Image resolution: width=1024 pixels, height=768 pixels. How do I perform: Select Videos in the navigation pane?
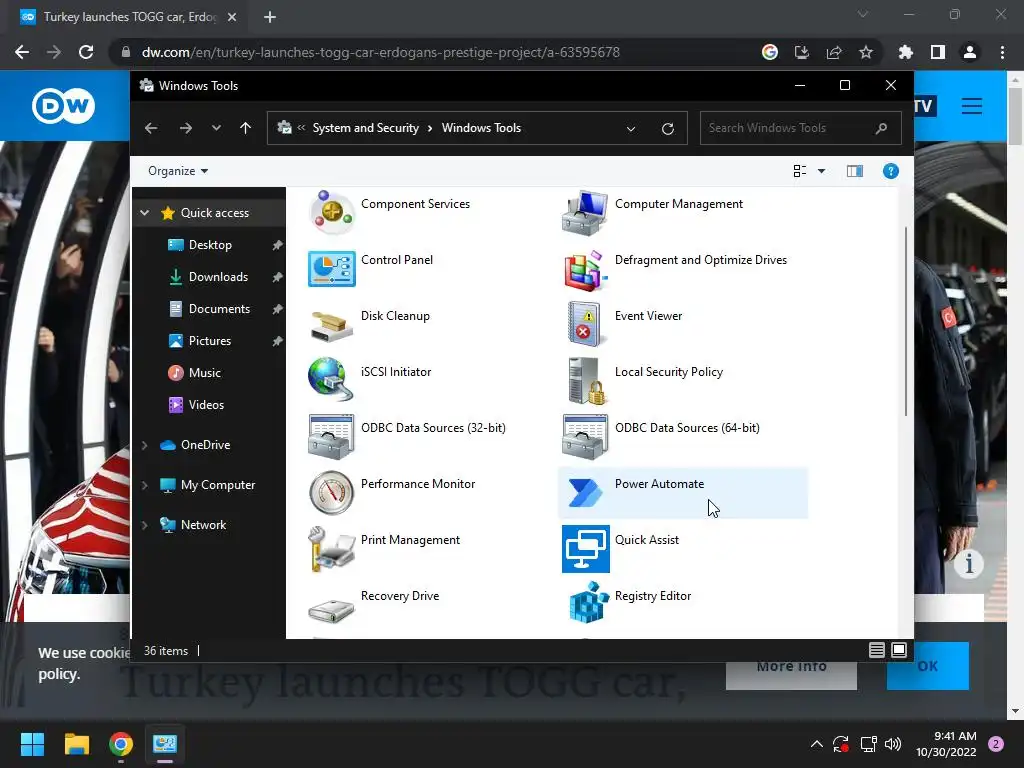click(x=206, y=405)
